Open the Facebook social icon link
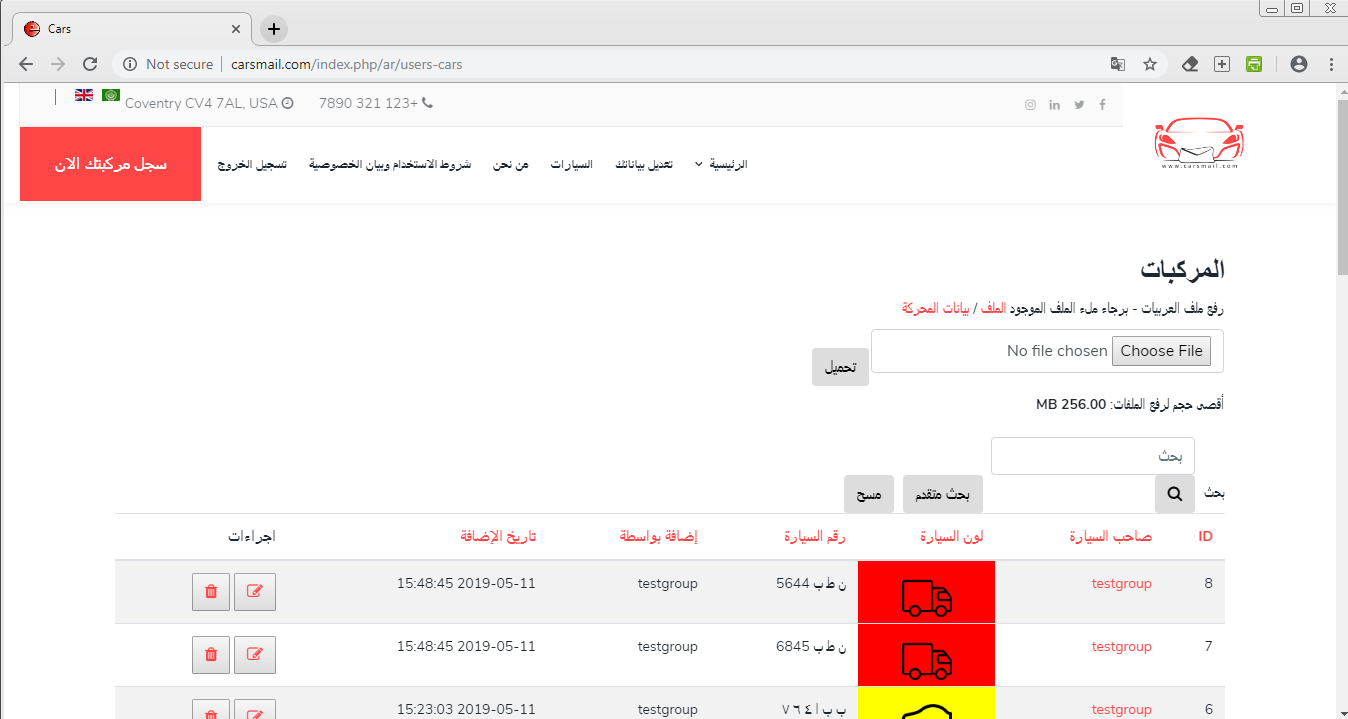Image resolution: width=1348 pixels, height=719 pixels. click(1102, 105)
